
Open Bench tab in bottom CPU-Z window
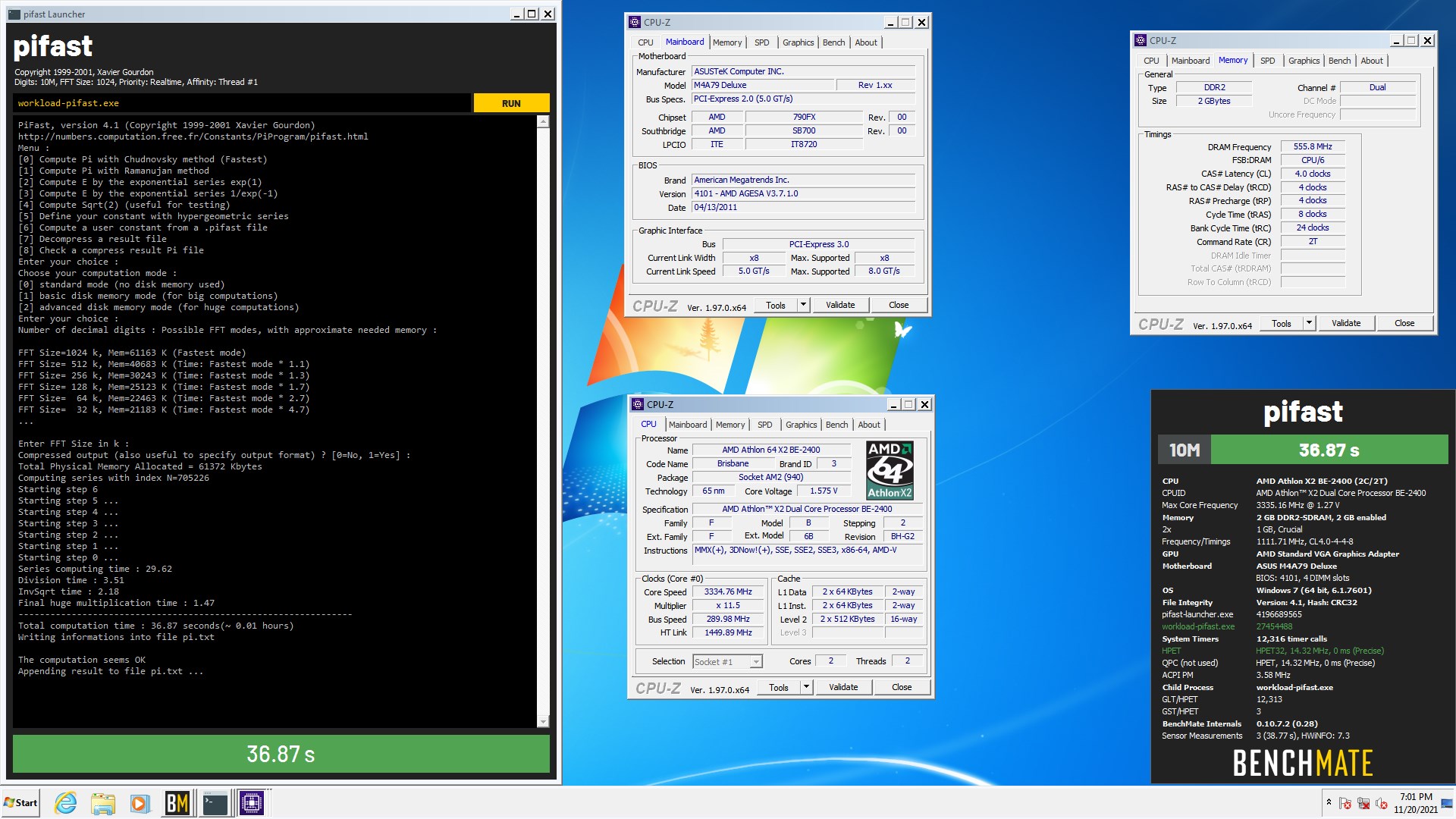pos(836,425)
